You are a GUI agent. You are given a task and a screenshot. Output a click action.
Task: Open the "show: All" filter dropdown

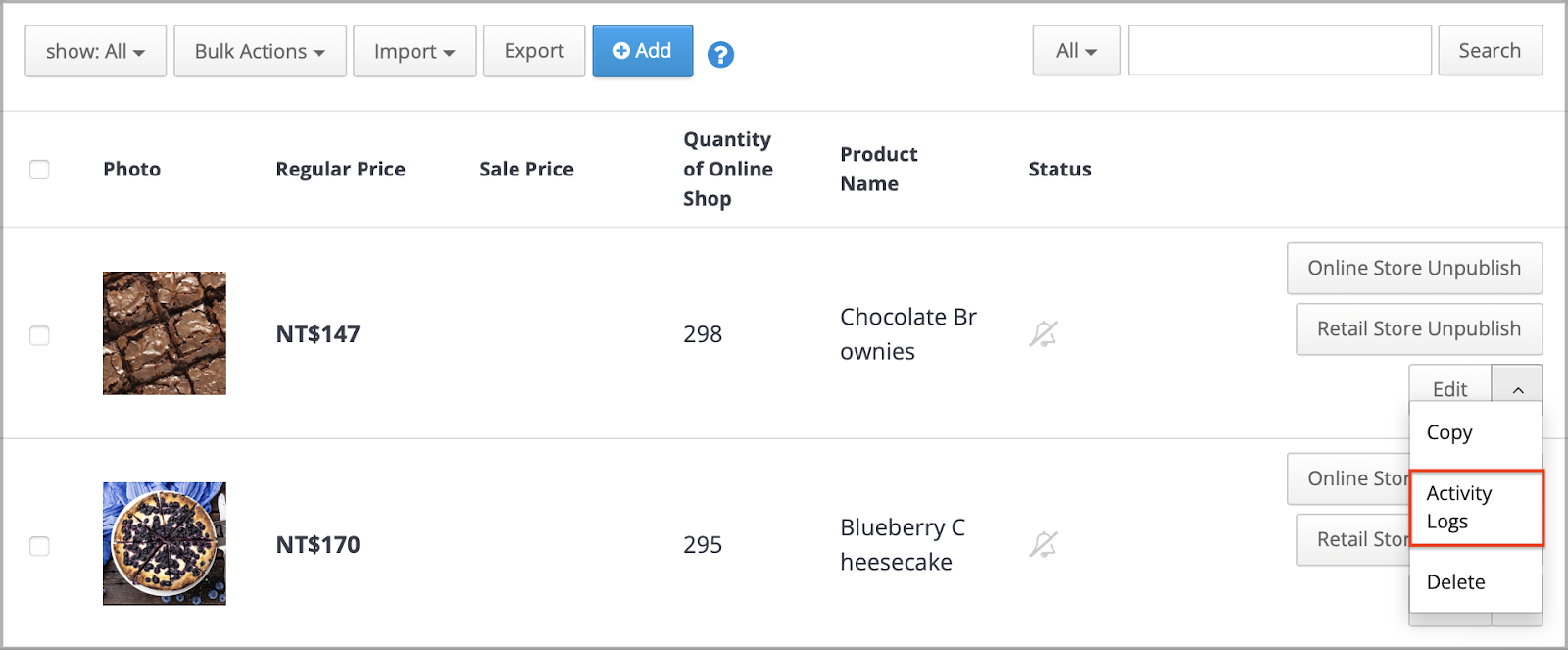click(x=95, y=51)
